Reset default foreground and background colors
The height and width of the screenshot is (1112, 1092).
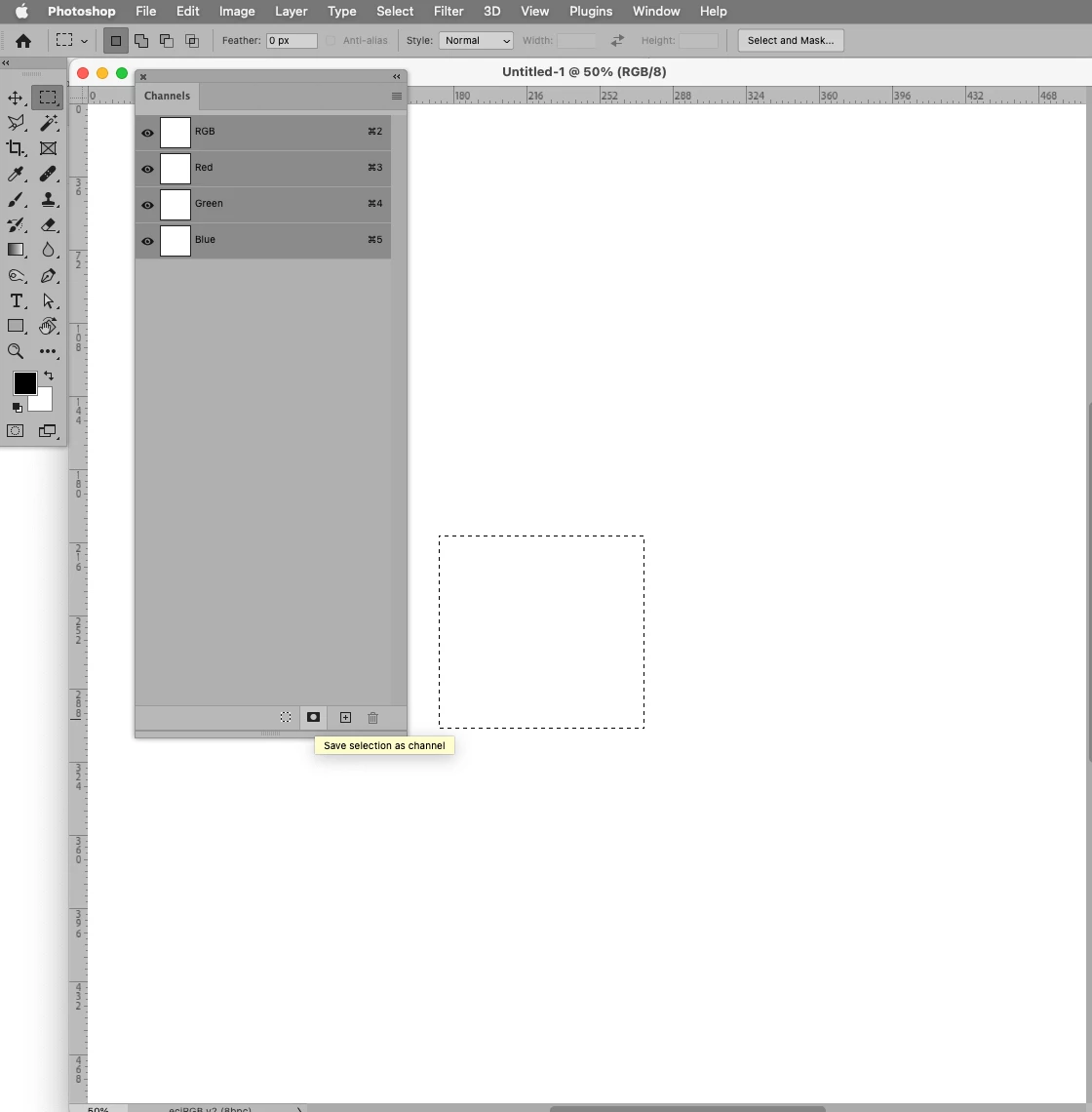click(17, 407)
